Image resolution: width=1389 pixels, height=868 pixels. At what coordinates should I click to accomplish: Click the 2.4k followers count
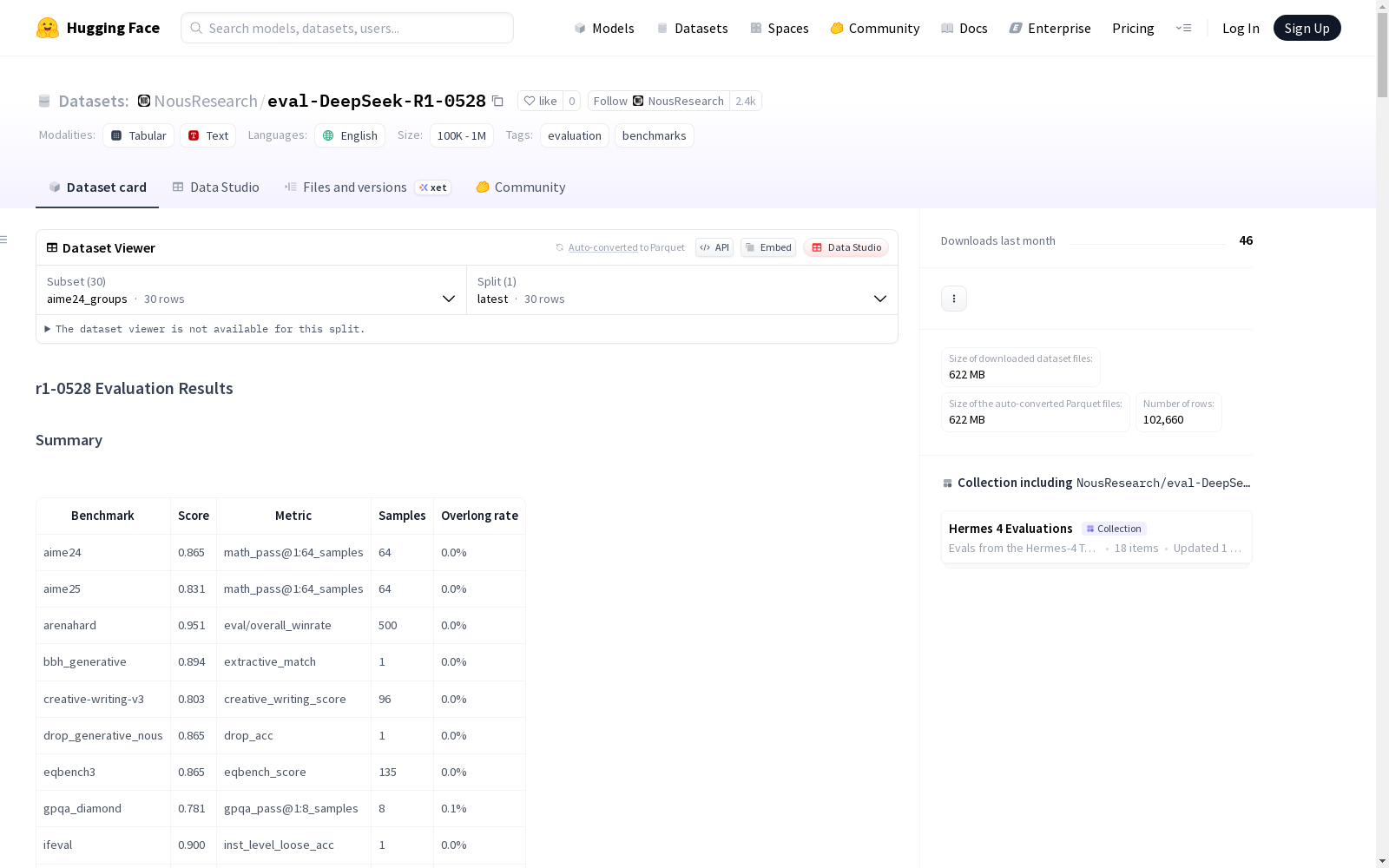(x=746, y=101)
